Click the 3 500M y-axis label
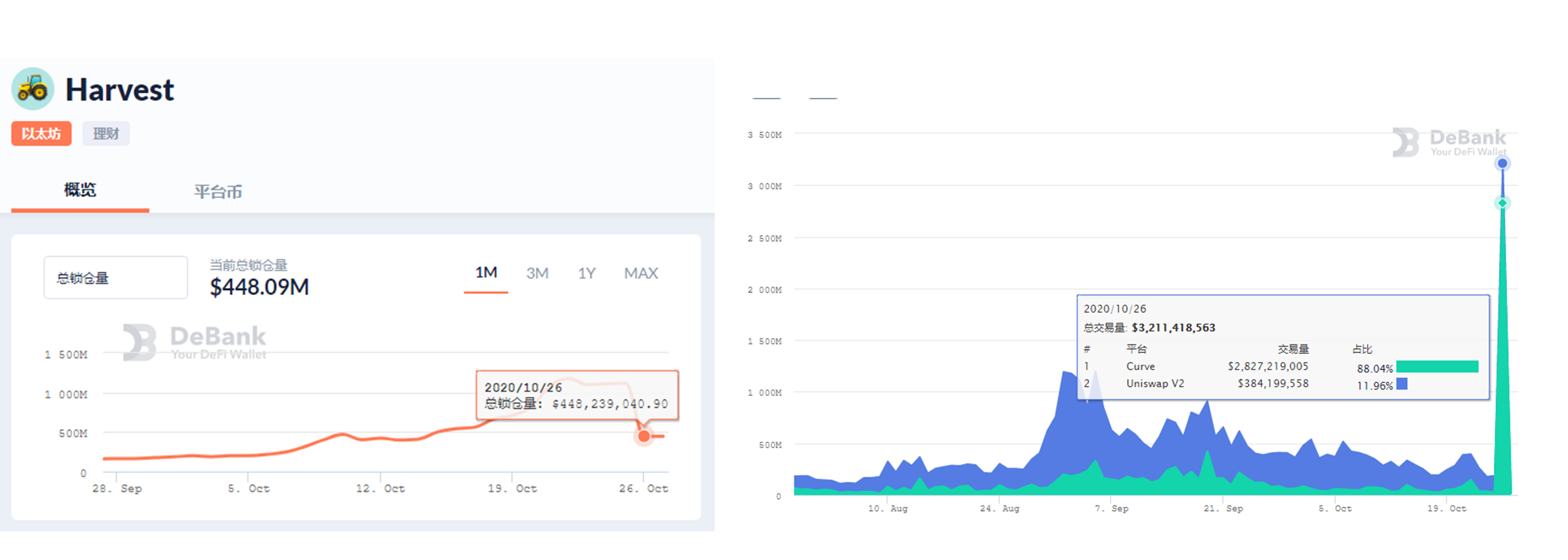This screenshot has height=560, width=1568. [765, 135]
